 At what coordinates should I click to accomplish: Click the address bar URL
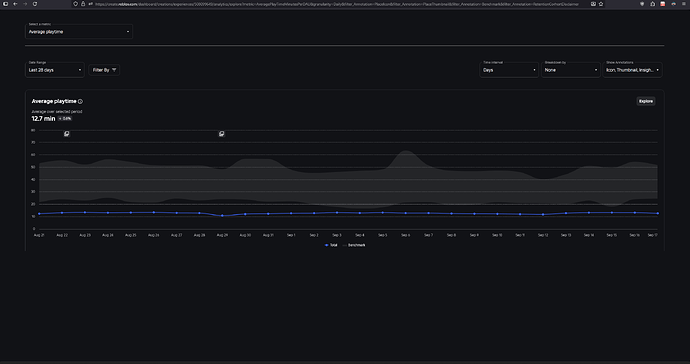point(337,4)
